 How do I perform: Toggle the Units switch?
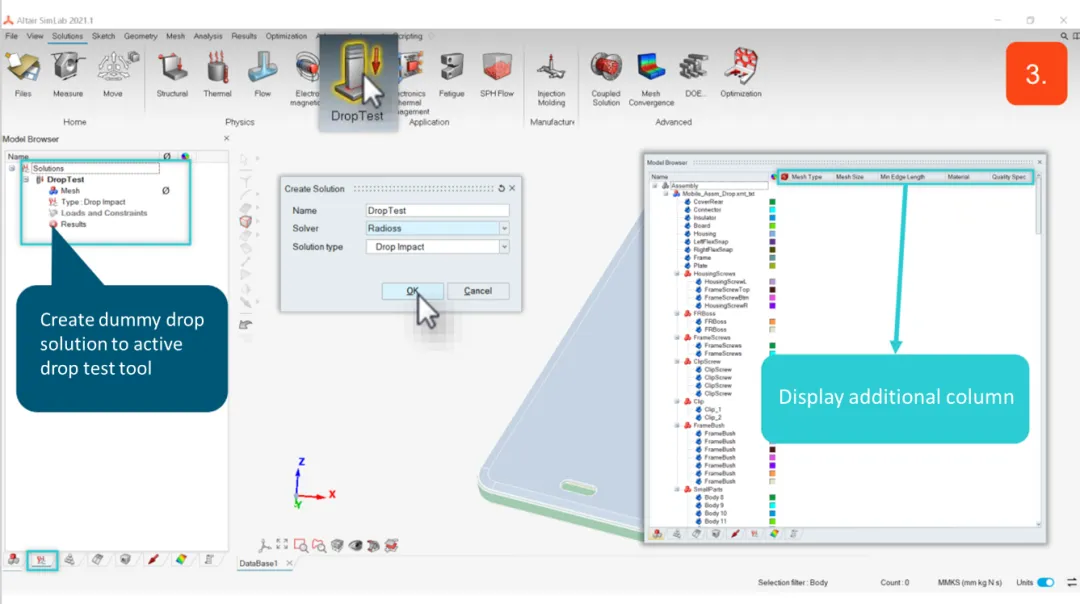(1045, 582)
